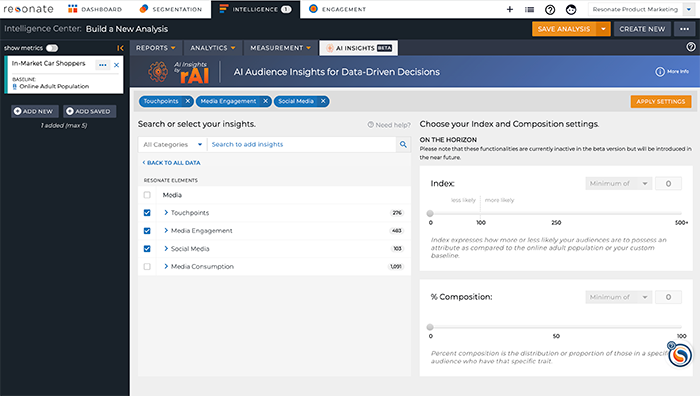Click Add New audience button
The height and width of the screenshot is (396, 700).
coord(34,111)
